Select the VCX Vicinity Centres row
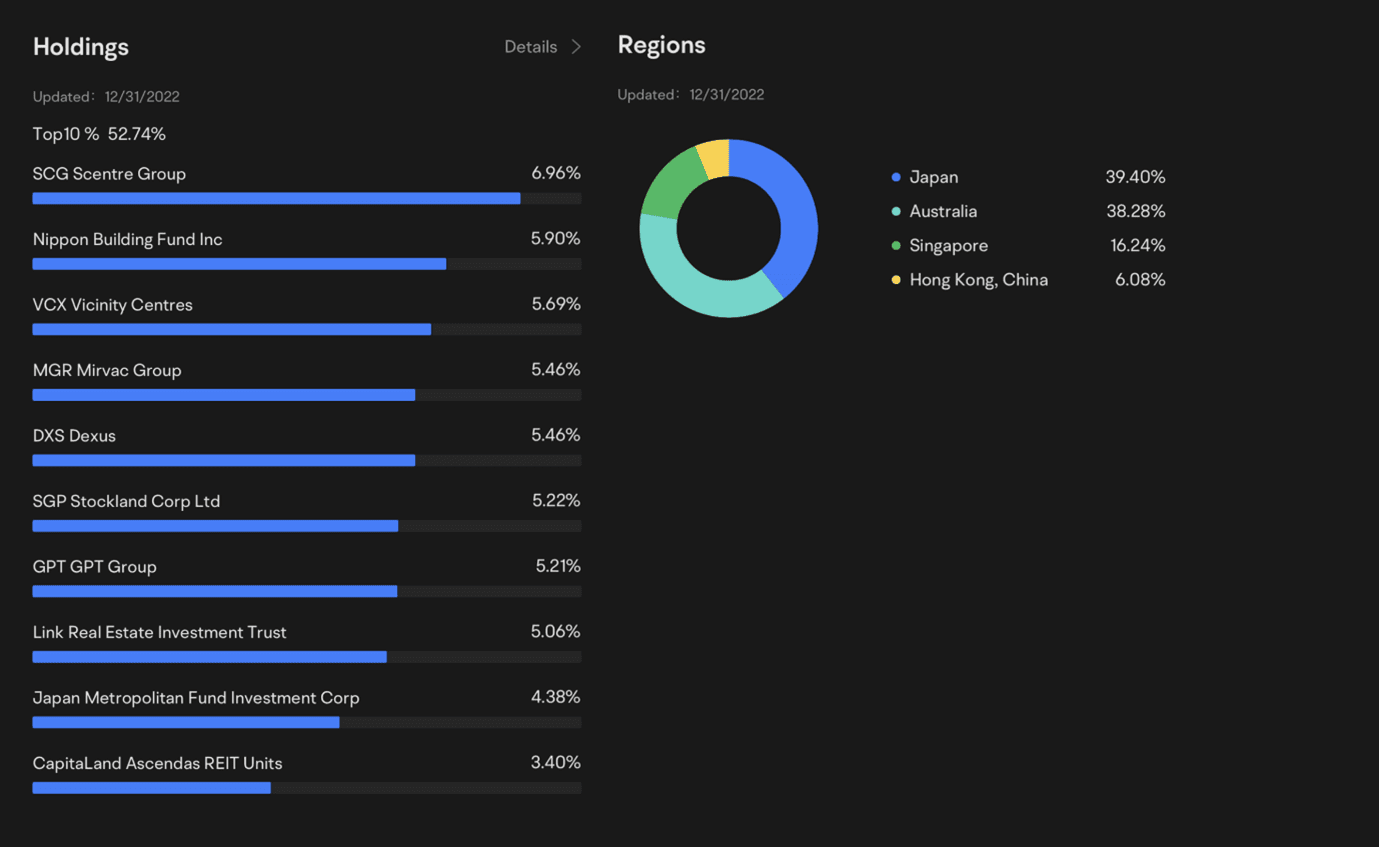 [112, 305]
